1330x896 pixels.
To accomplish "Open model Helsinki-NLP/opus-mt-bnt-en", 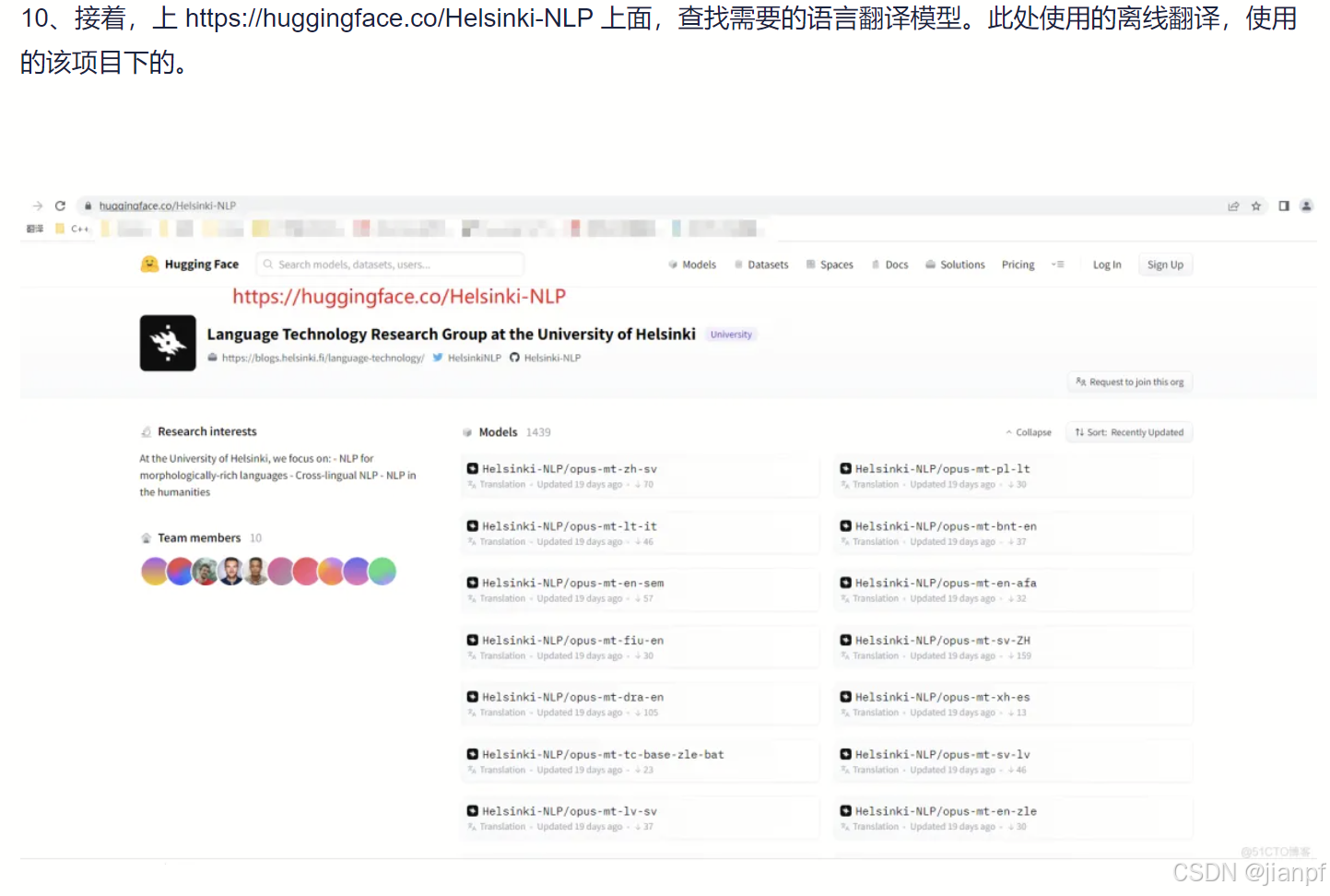I will pos(1013,534).
